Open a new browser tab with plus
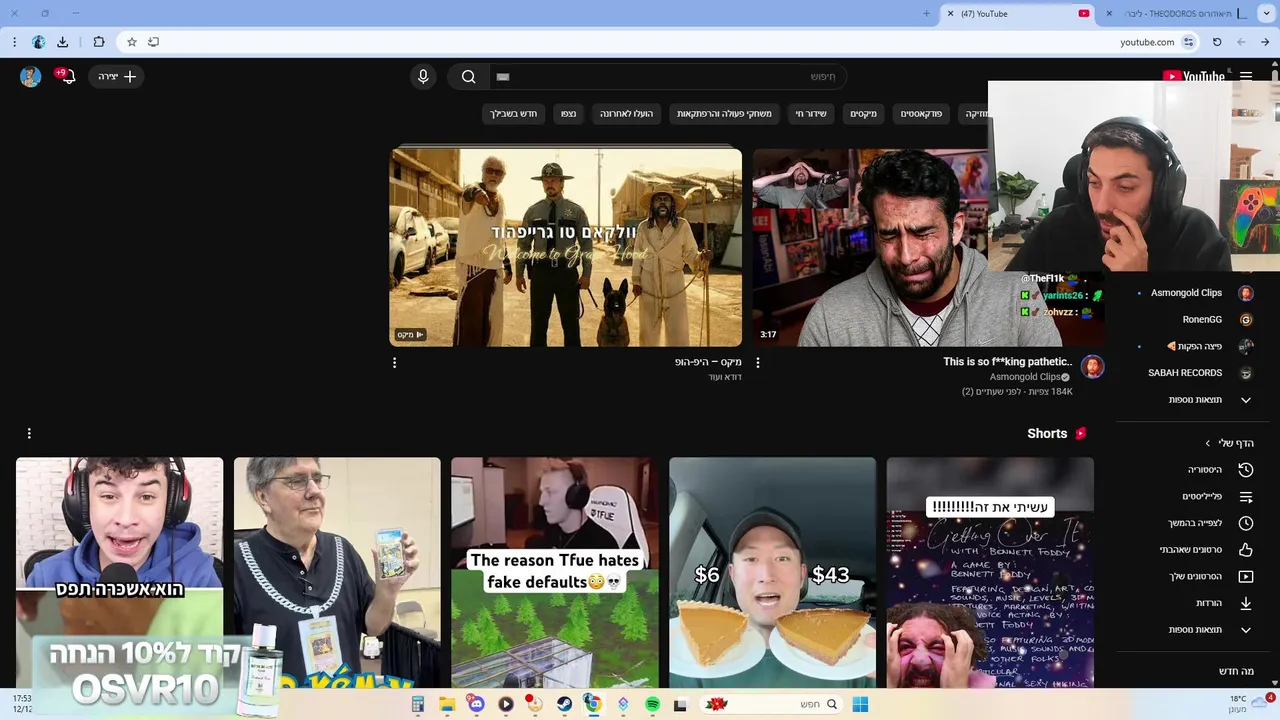The width and height of the screenshot is (1280, 720). [x=926, y=14]
